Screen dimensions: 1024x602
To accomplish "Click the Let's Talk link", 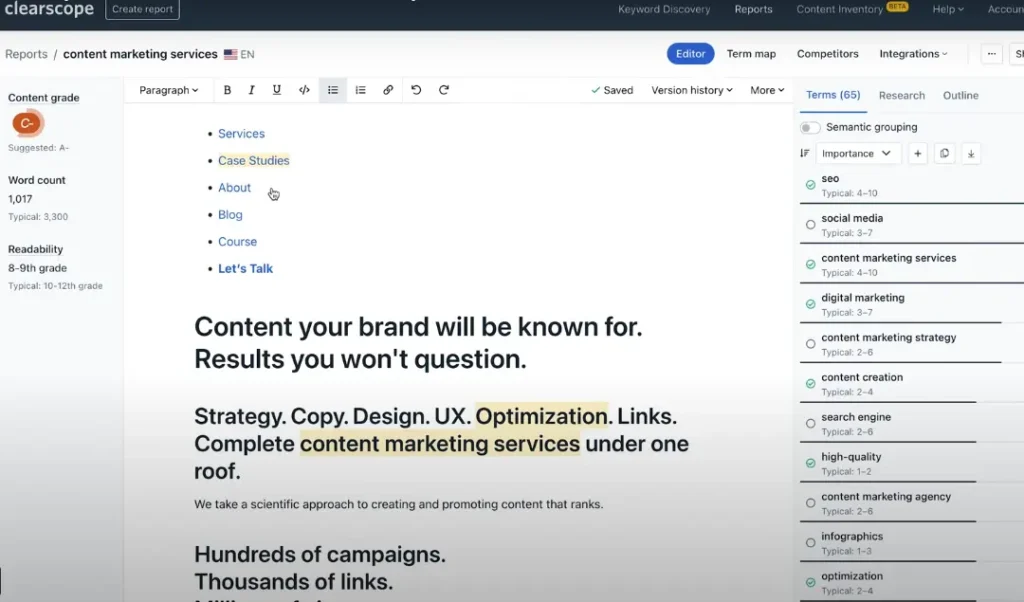I will tap(246, 268).
